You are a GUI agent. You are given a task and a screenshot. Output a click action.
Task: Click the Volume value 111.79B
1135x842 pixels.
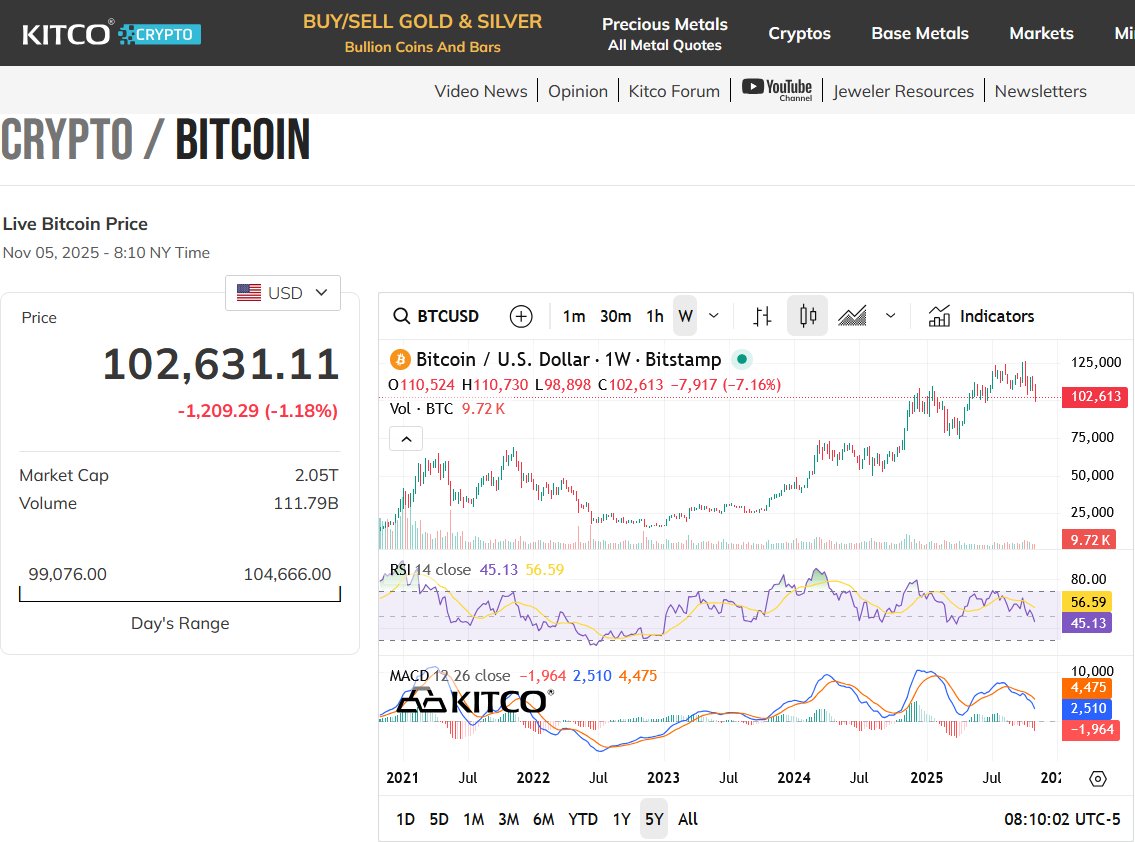pyautogui.click(x=305, y=503)
